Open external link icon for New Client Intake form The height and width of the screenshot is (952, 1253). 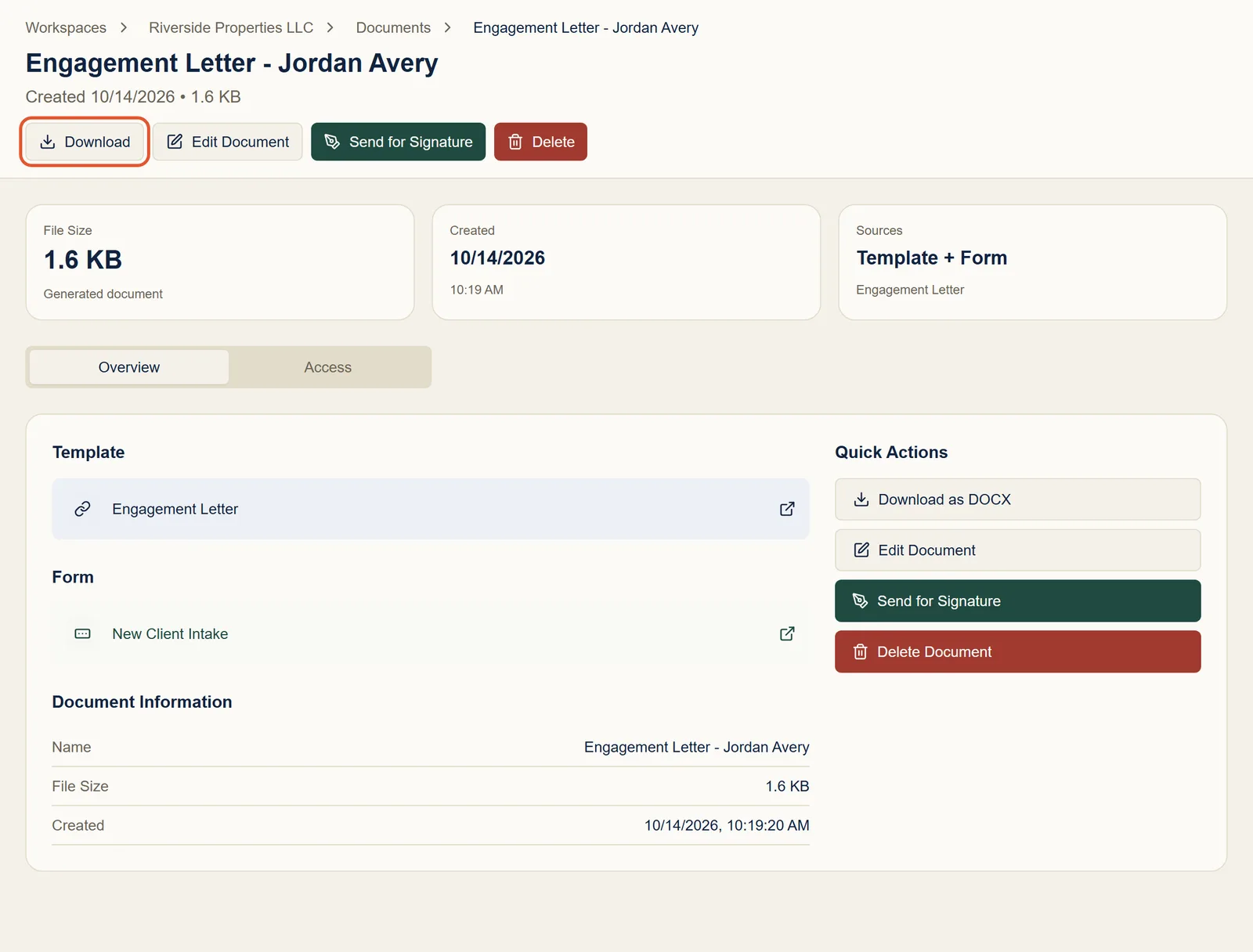(787, 633)
